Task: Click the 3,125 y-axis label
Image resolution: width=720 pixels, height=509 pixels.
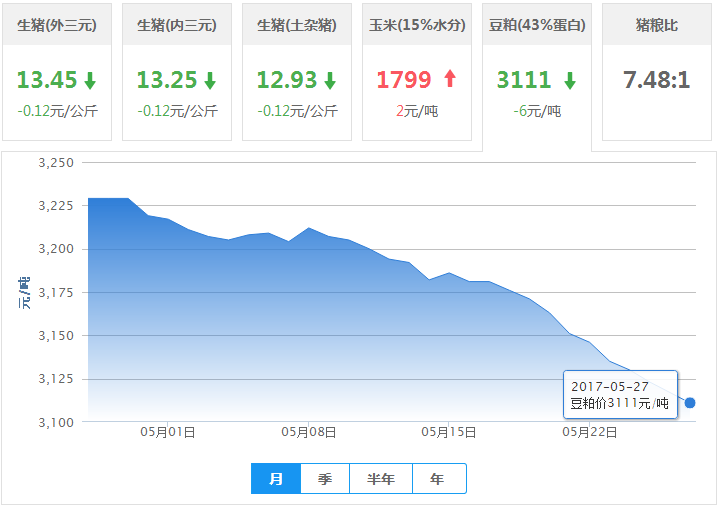Action: click(x=56, y=379)
